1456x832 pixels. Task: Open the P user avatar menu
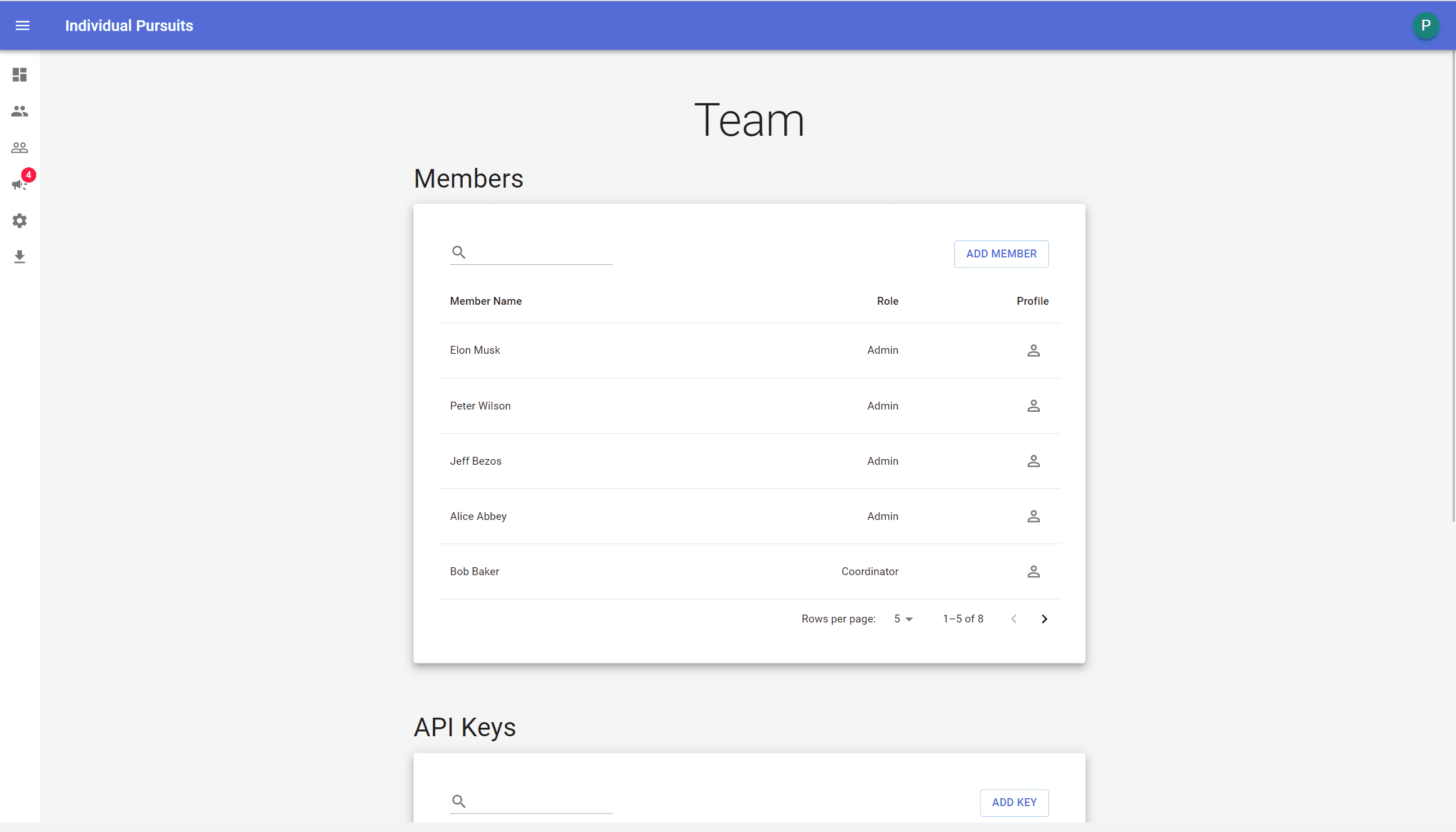[1425, 25]
